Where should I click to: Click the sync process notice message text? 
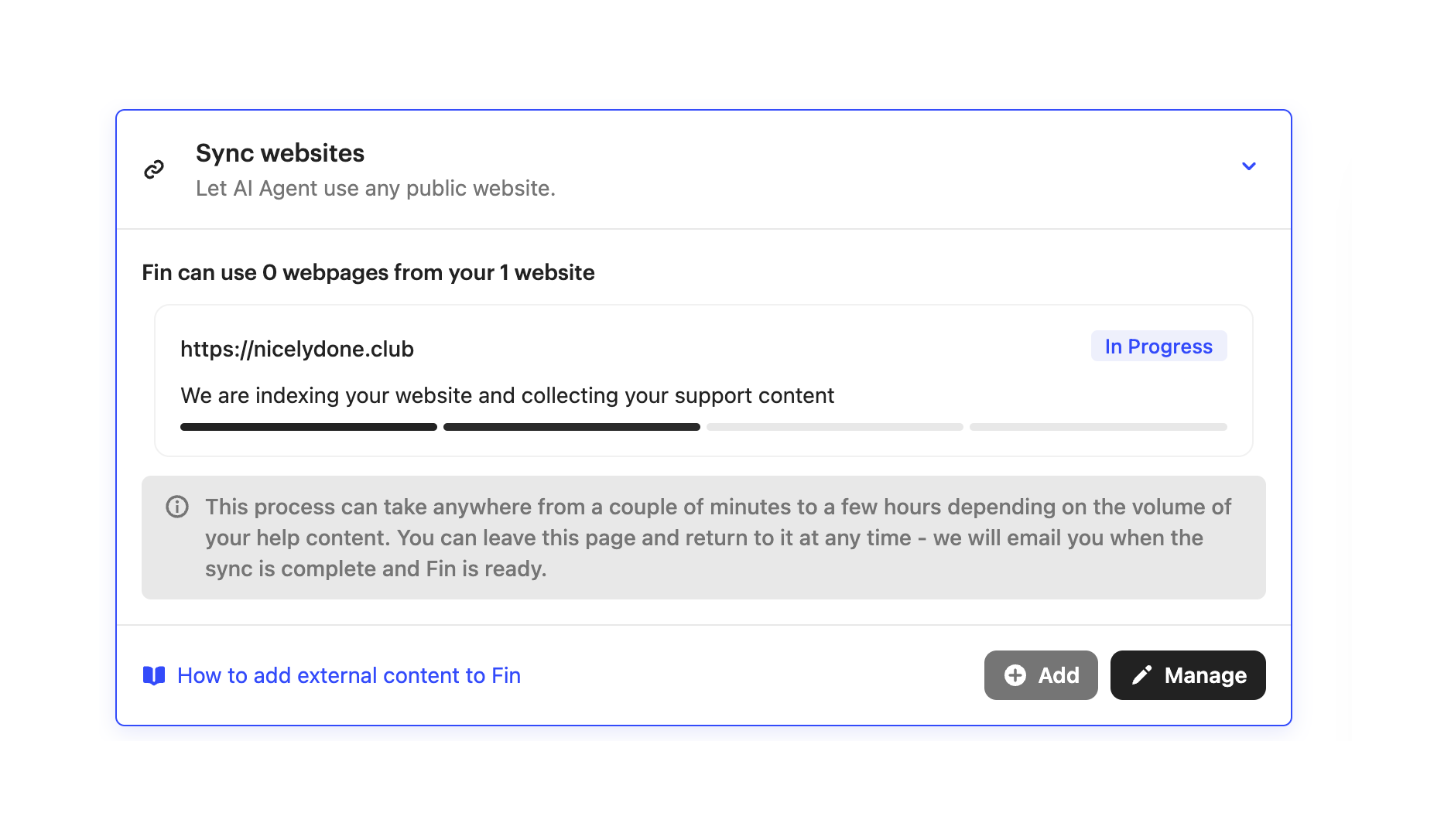tap(717, 538)
